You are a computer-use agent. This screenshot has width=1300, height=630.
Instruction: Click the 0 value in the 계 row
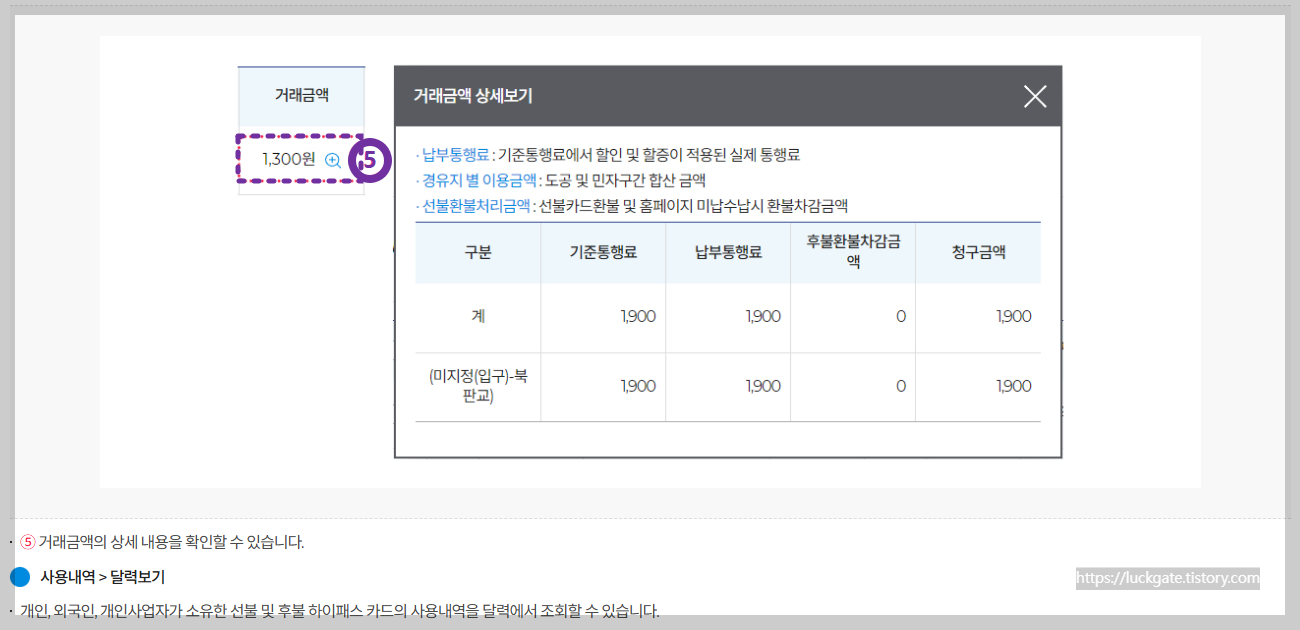(x=901, y=317)
